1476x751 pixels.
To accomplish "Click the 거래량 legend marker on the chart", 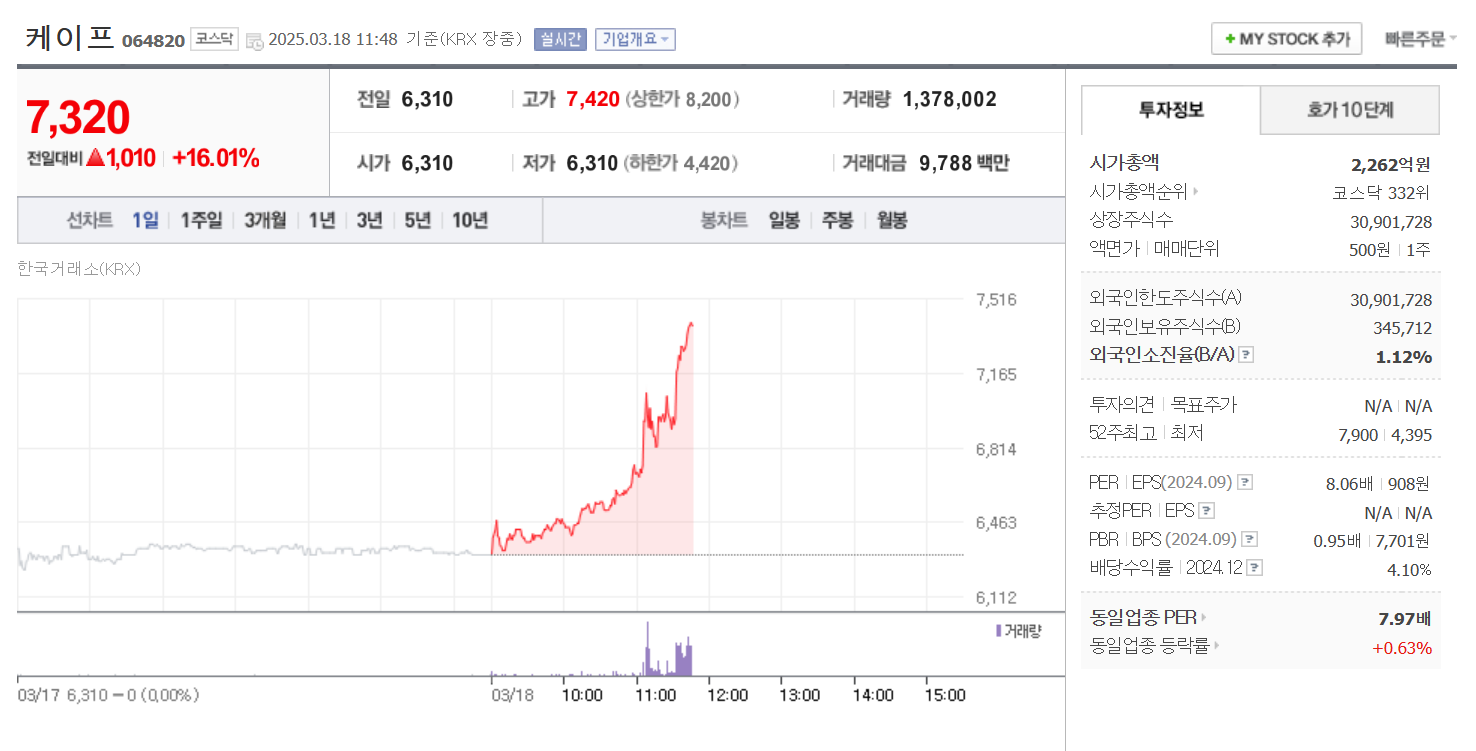I will pos(998,630).
